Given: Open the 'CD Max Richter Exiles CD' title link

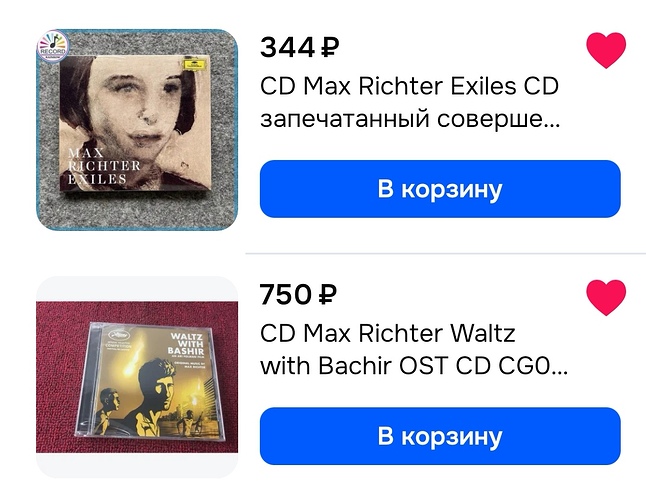Looking at the screenshot, I should pos(409,86).
